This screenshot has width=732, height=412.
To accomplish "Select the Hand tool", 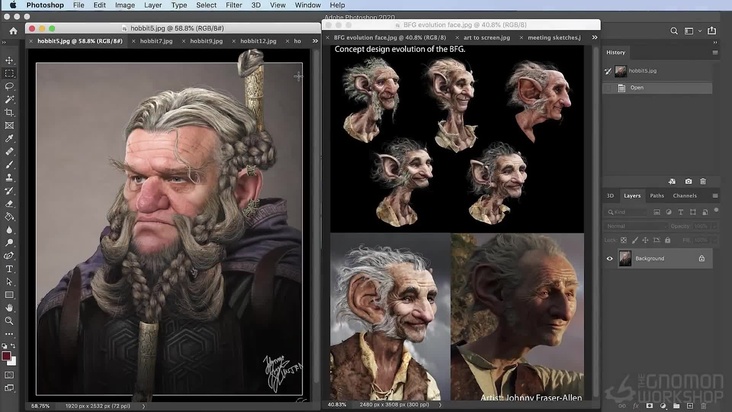I will [x=9, y=308].
